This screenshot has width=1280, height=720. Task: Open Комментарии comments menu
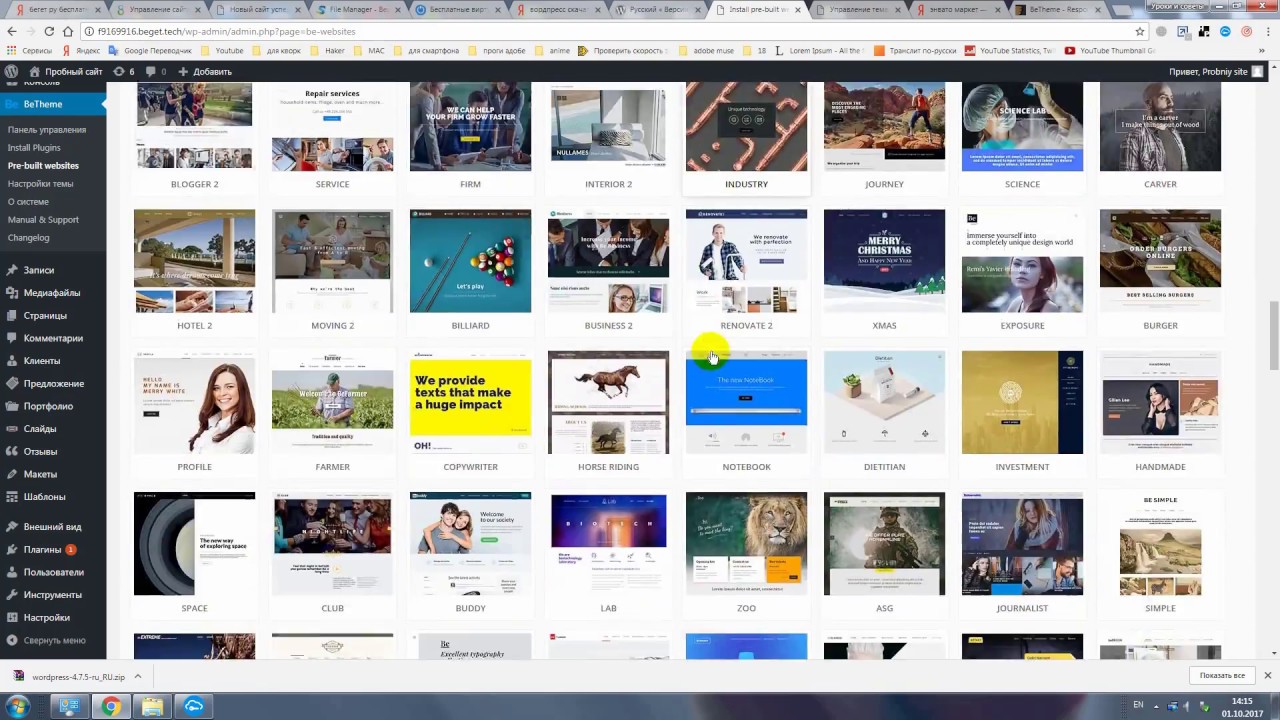(x=53, y=338)
